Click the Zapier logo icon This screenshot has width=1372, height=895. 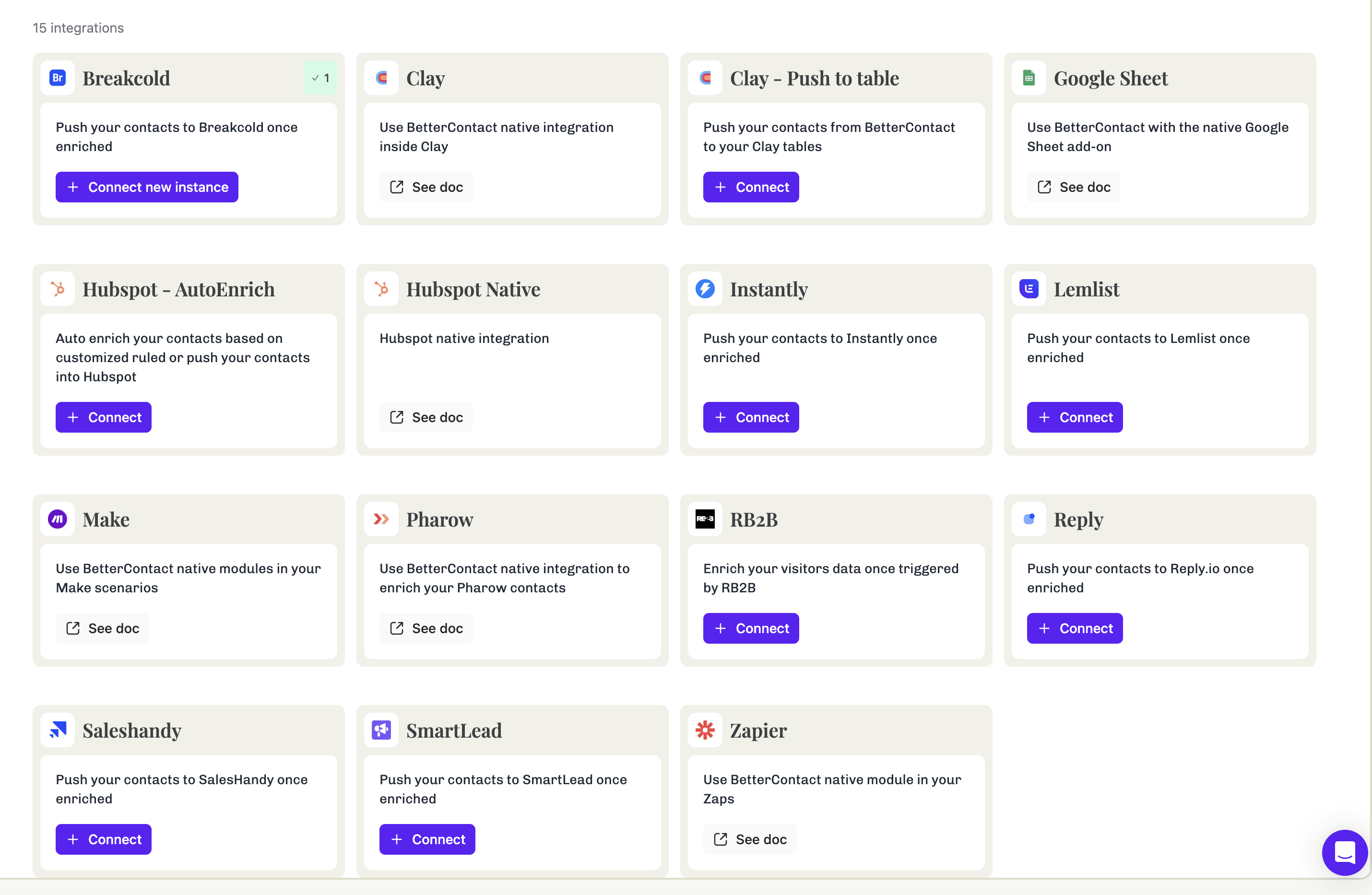706,730
